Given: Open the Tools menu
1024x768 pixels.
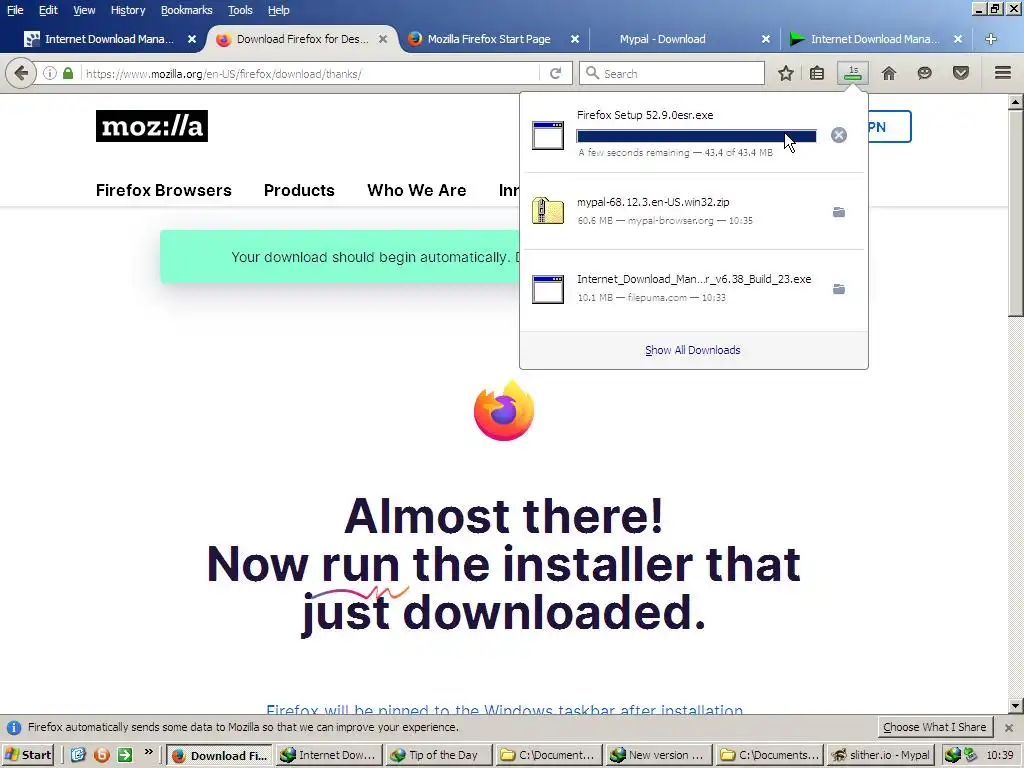Looking at the screenshot, I should point(240,10).
